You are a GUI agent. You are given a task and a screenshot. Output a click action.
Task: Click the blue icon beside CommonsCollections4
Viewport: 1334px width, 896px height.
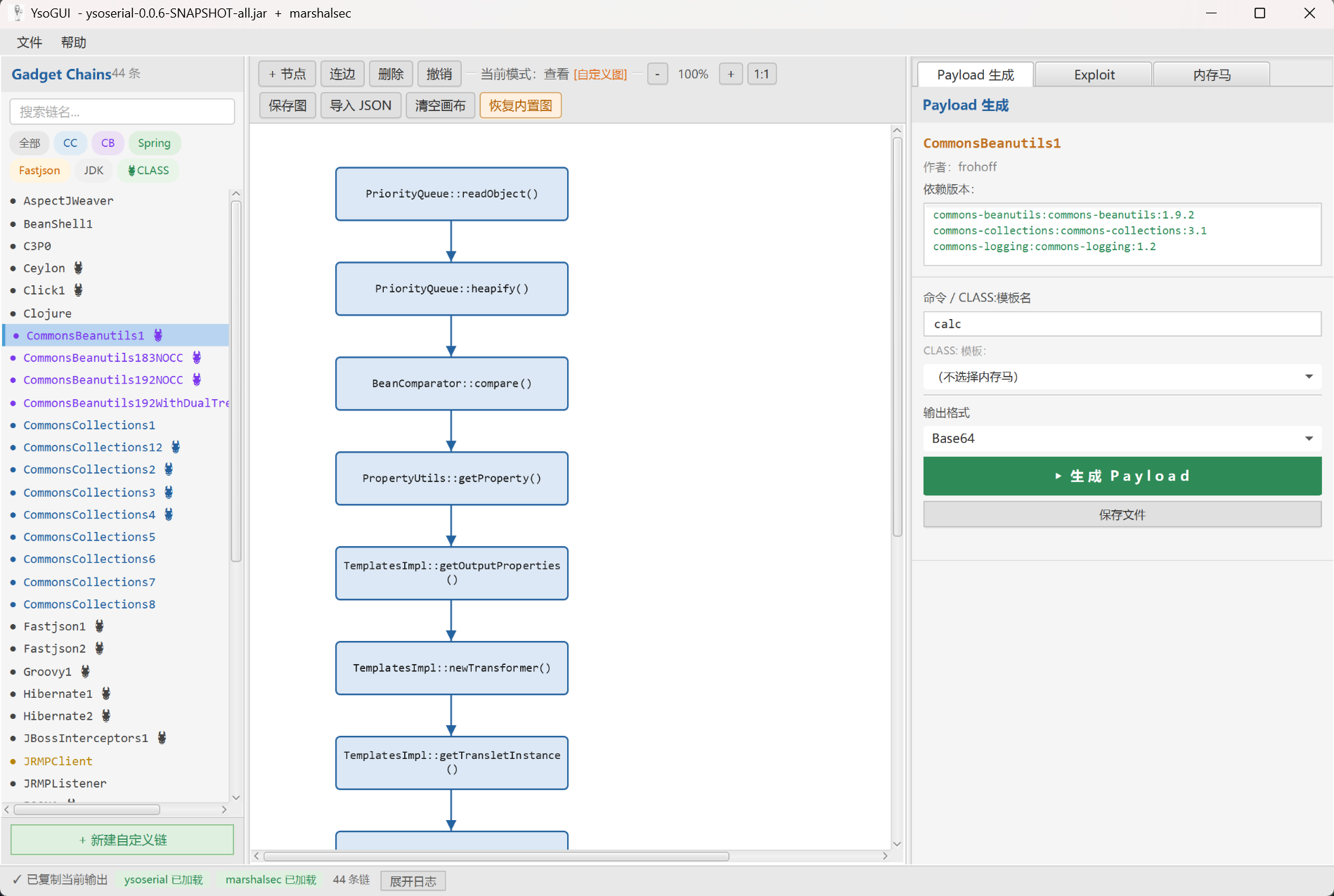pos(169,514)
